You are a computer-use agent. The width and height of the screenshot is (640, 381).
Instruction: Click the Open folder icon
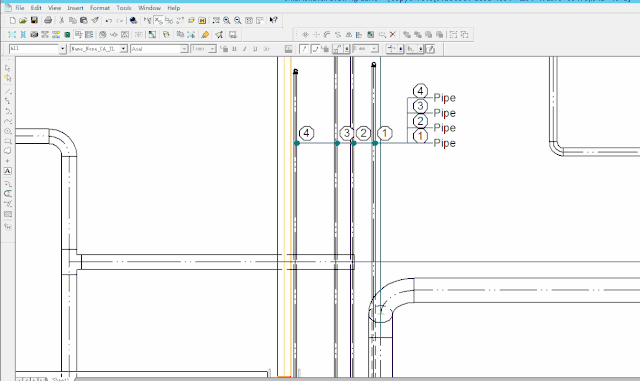click(x=23, y=20)
